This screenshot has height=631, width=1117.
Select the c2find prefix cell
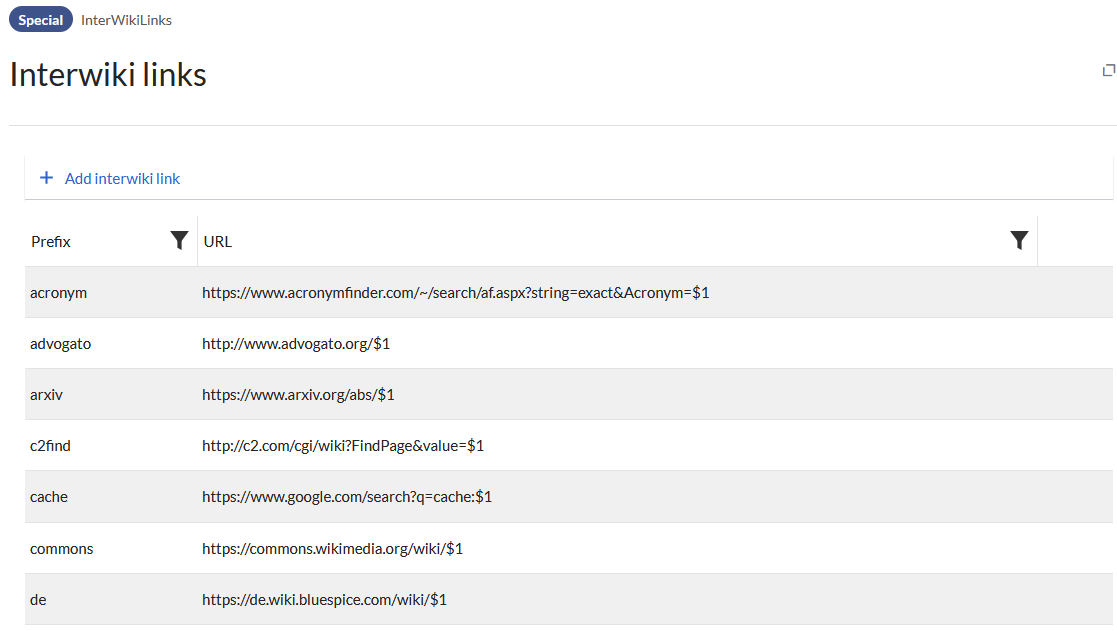pos(51,446)
